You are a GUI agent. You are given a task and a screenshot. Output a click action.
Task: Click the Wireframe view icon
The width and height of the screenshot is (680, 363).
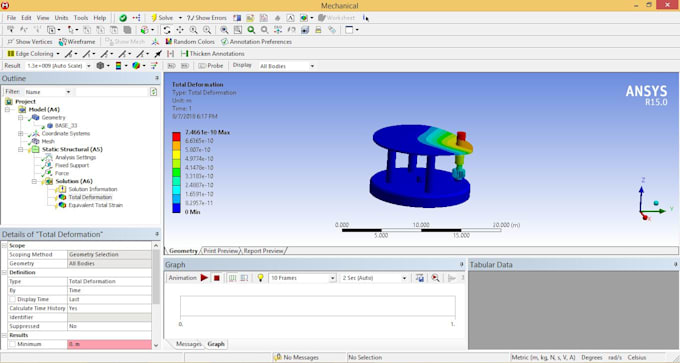pos(62,42)
